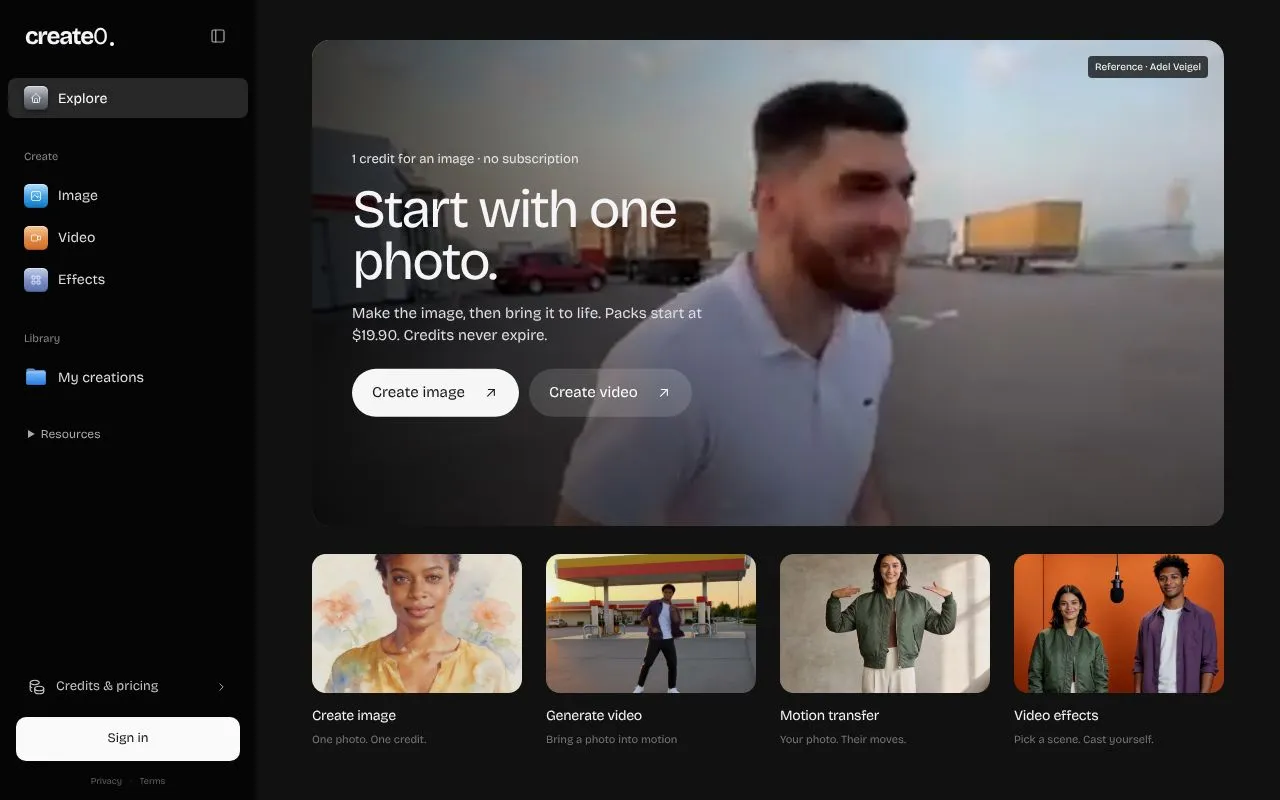Click the blue Image icon in sidebar
1280x800 pixels.
click(x=36, y=196)
